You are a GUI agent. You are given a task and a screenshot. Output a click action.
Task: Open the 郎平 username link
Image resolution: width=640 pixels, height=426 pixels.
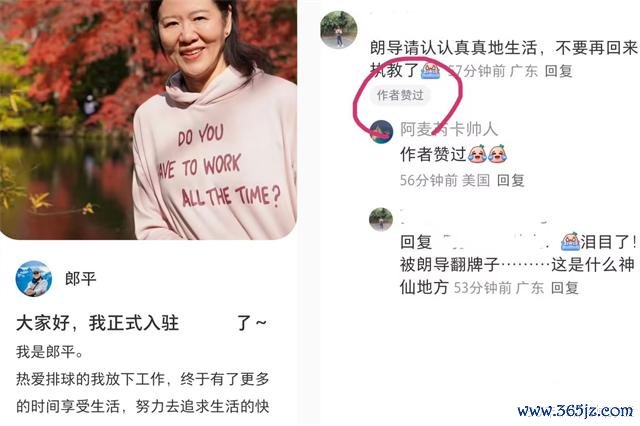(x=80, y=279)
